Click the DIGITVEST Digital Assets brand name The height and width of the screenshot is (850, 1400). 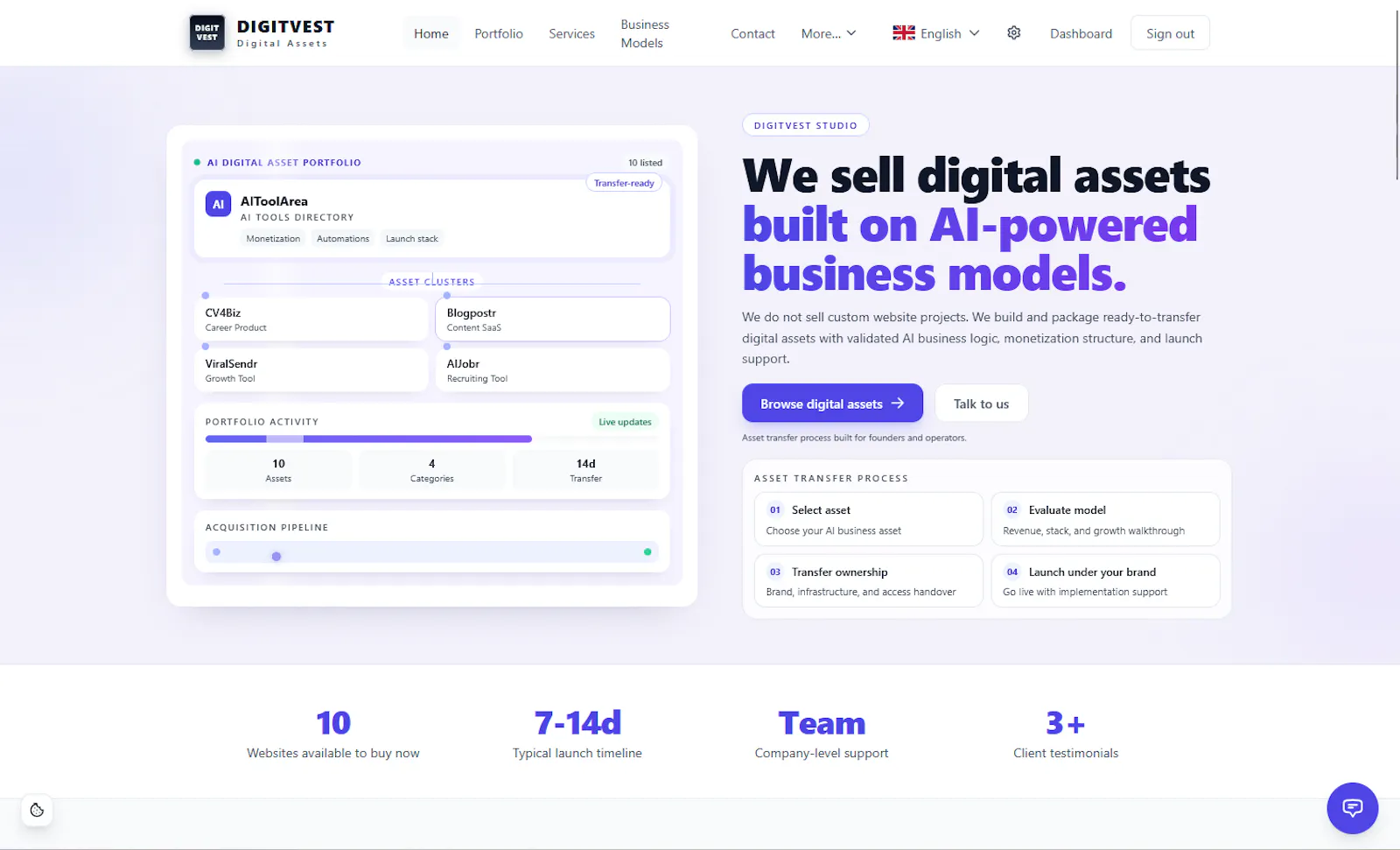[285, 33]
